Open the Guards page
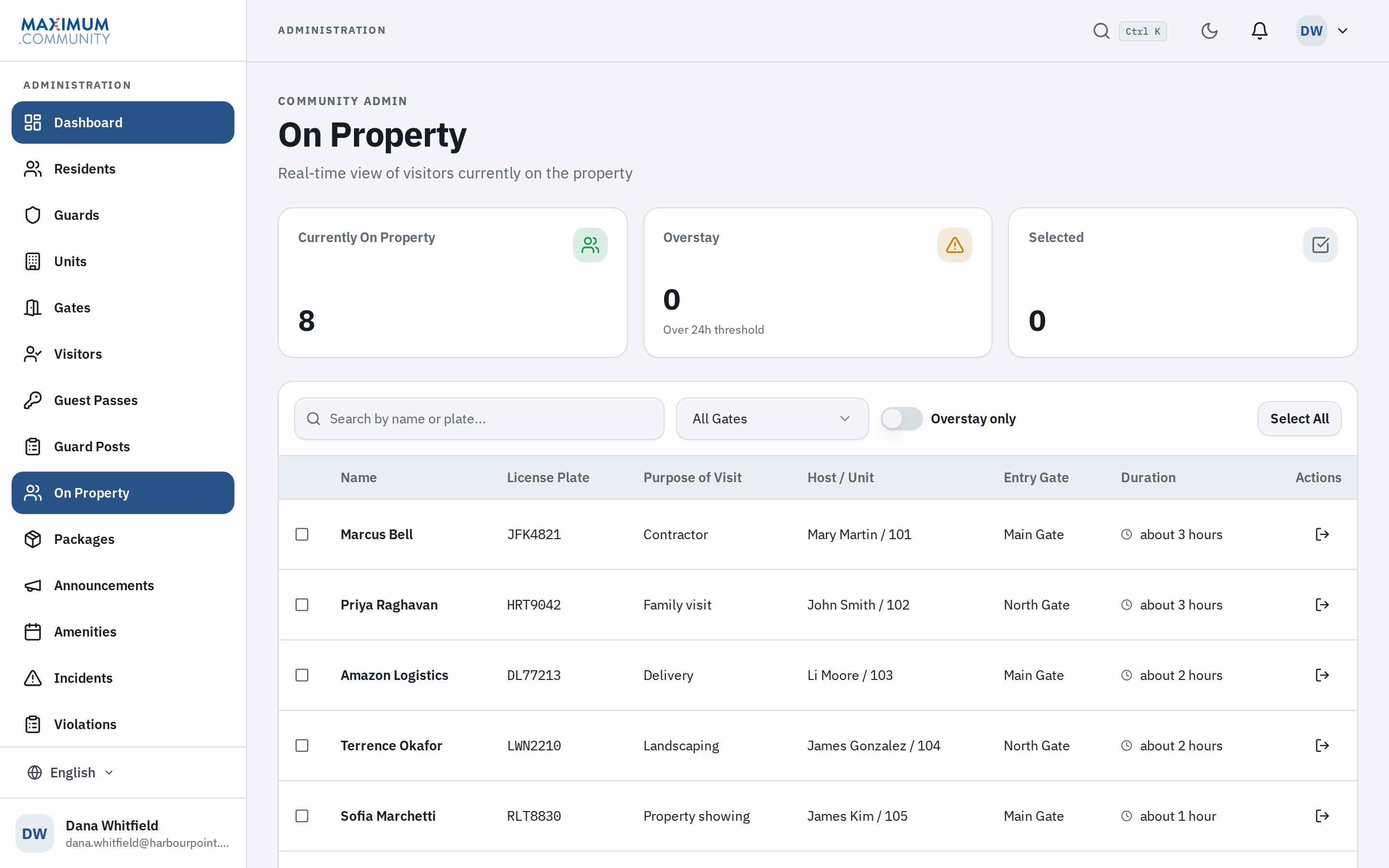Image resolution: width=1389 pixels, height=868 pixels. 123,215
